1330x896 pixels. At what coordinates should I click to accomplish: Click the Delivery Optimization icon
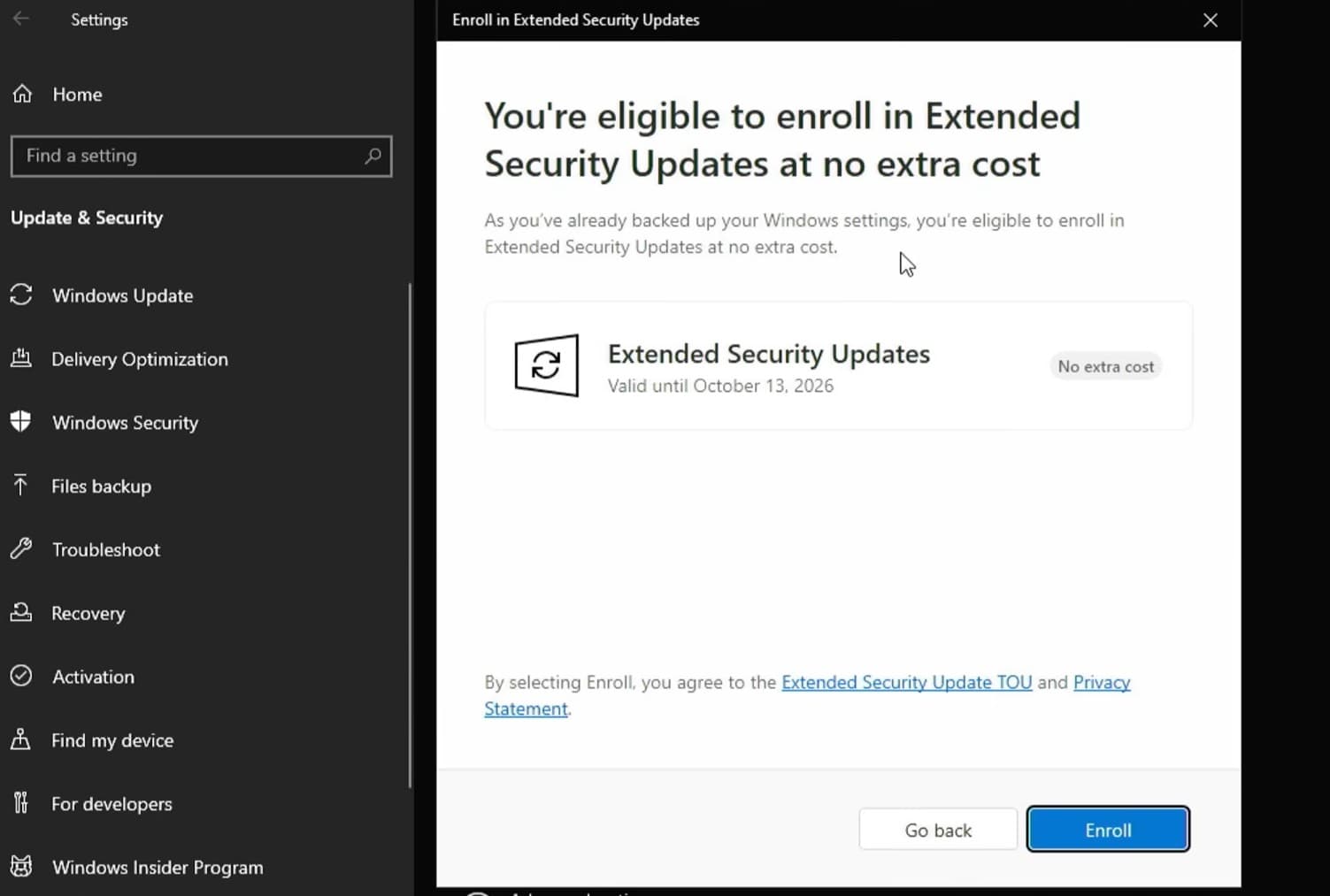pos(21,358)
